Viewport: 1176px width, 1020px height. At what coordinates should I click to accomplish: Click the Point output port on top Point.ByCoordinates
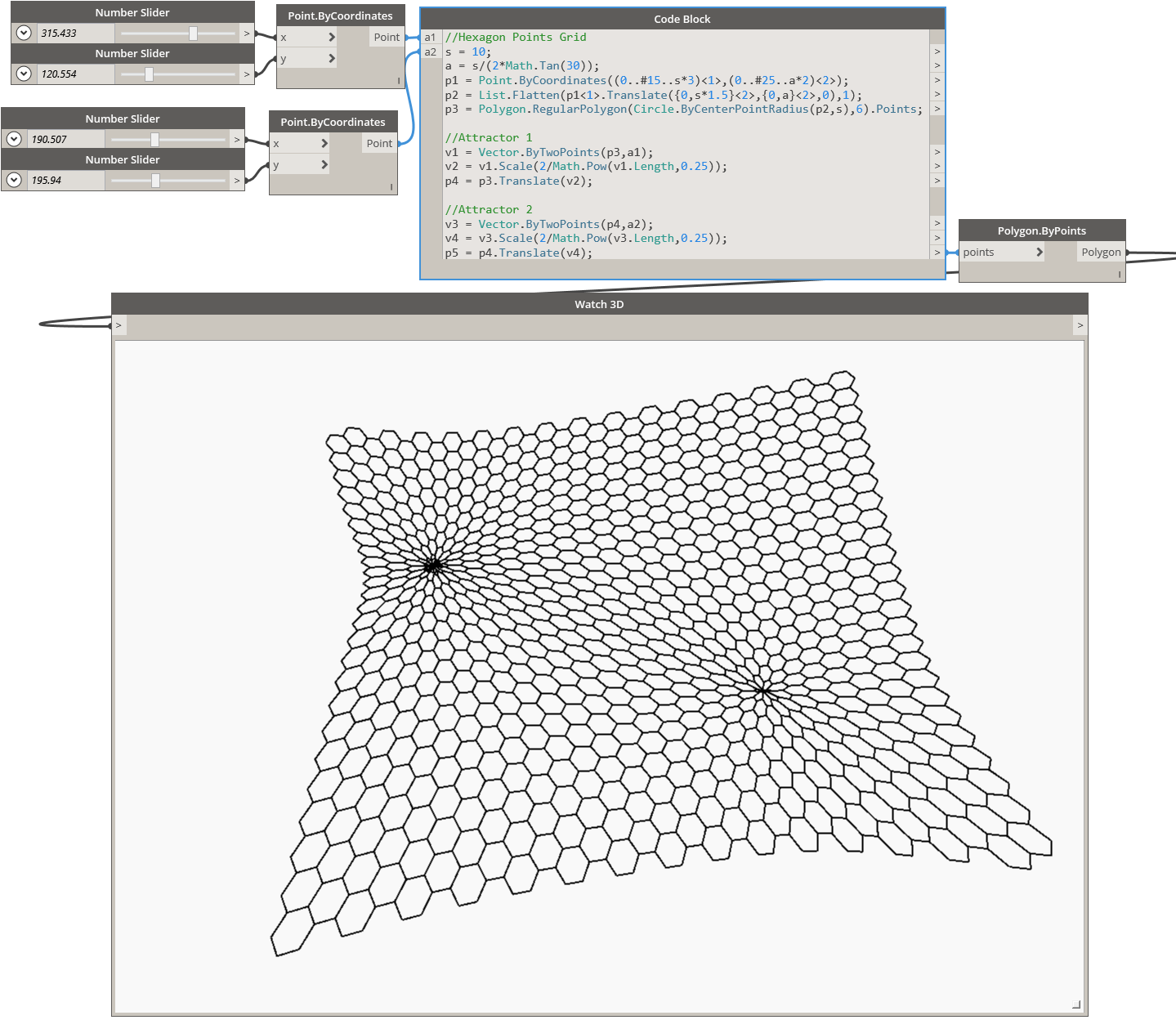(386, 37)
